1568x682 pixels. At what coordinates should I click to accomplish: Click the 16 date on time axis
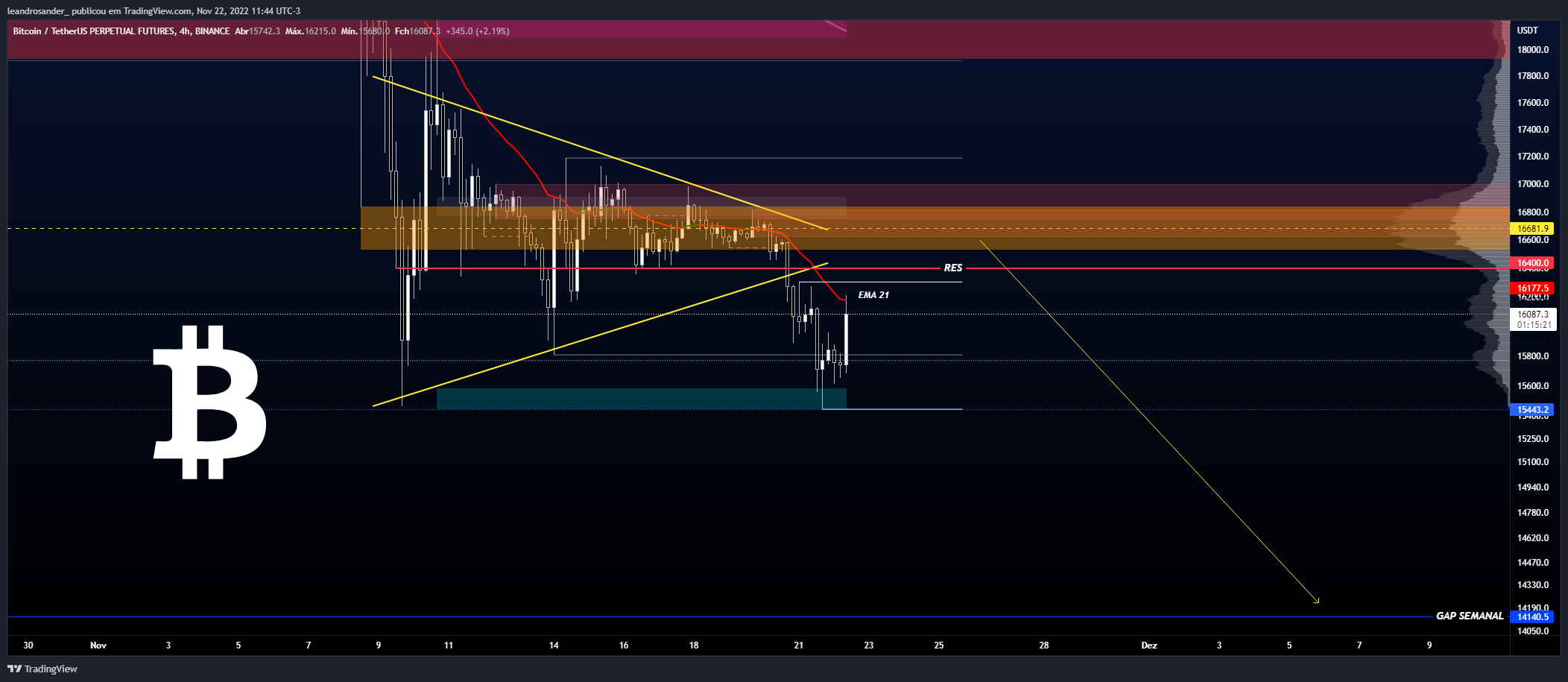tap(624, 645)
